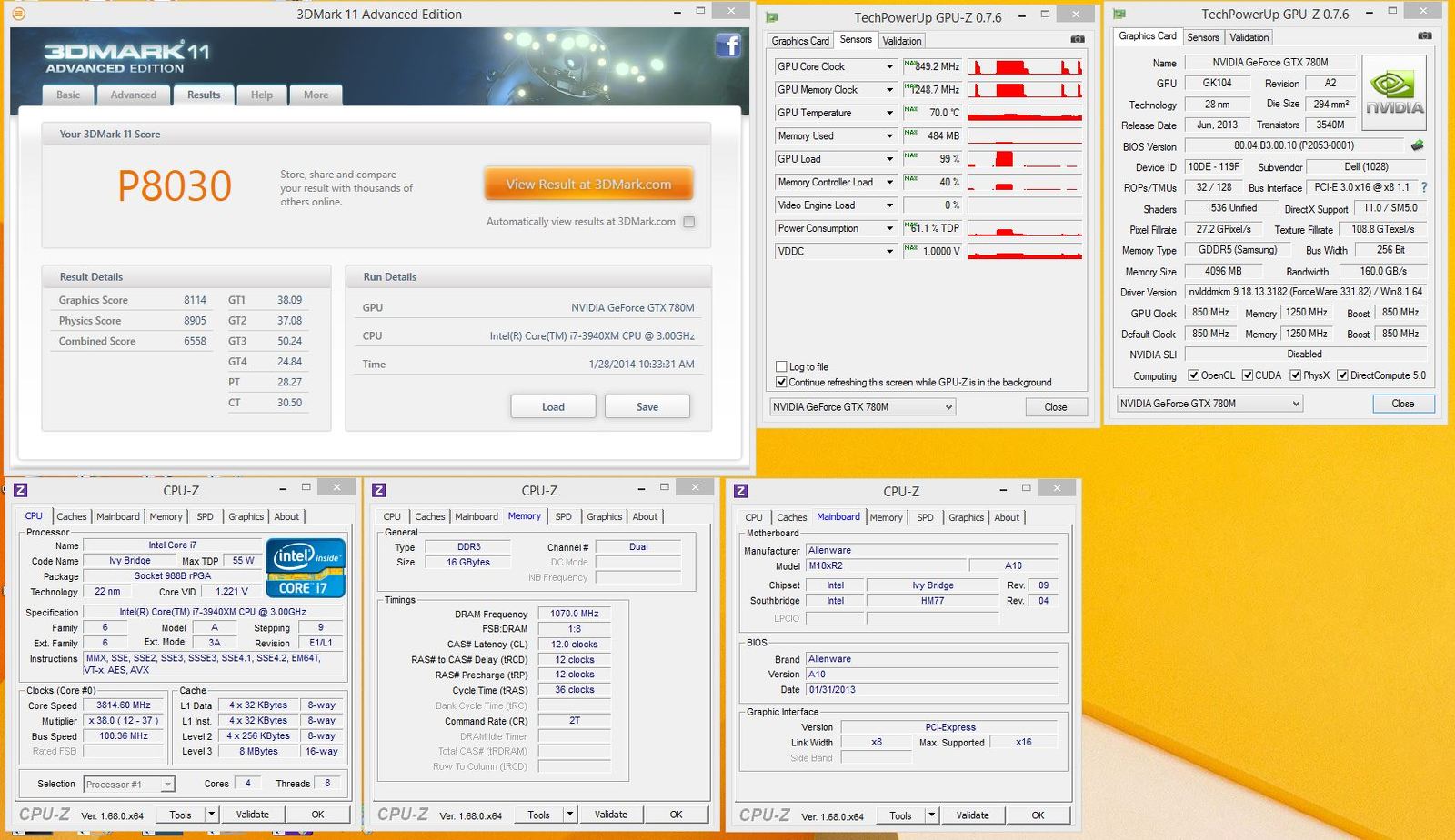This screenshot has height=840, width=1455.
Task: Click View Result at 3DMark.com button
Action: coord(588,185)
